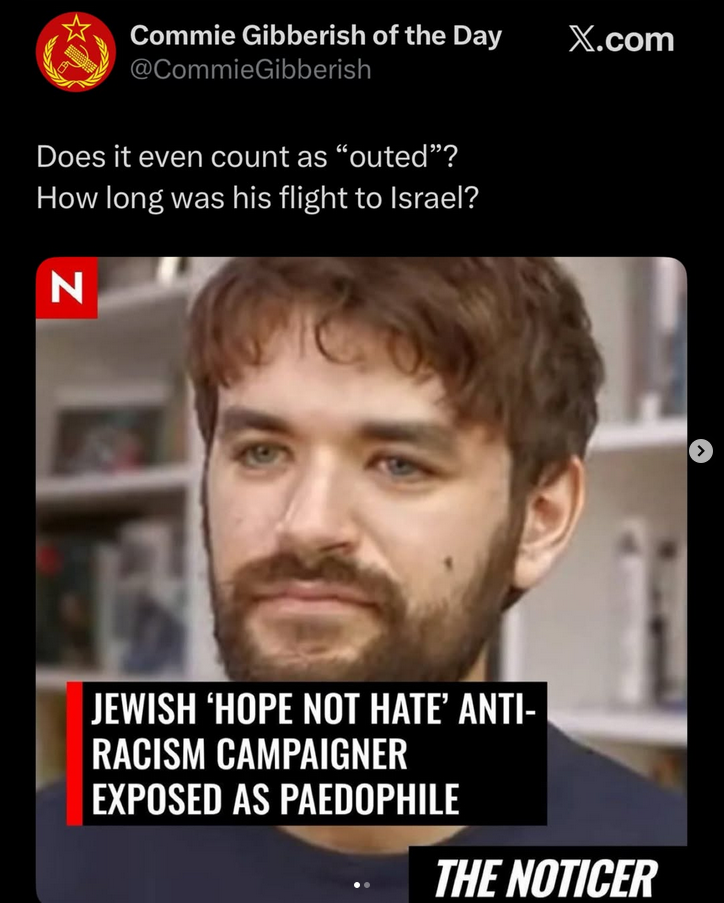Click the tweet line "Does it even count"

(x=247, y=157)
